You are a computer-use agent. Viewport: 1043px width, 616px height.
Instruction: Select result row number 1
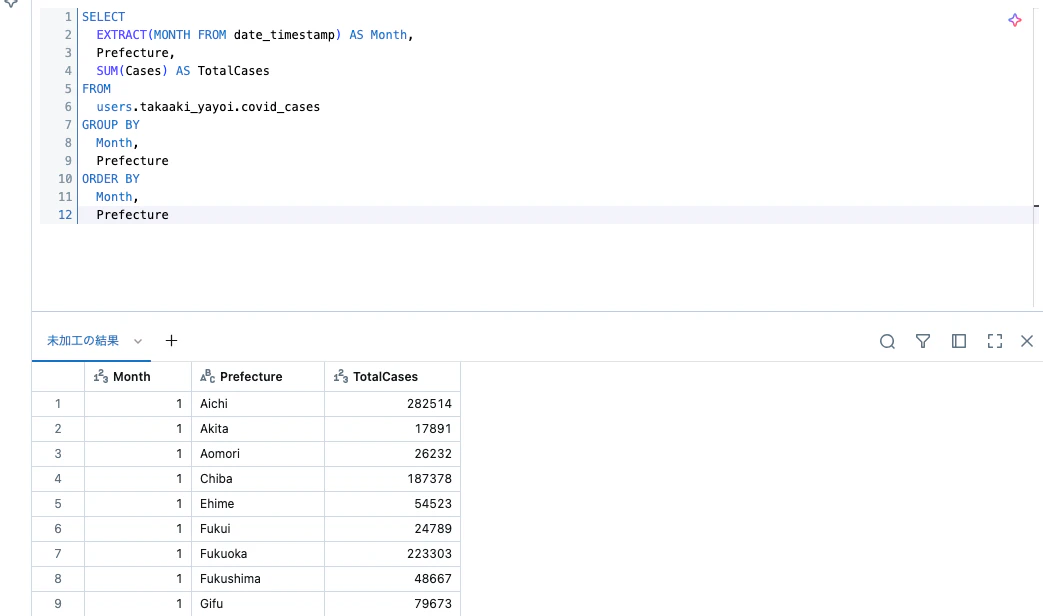pos(58,404)
